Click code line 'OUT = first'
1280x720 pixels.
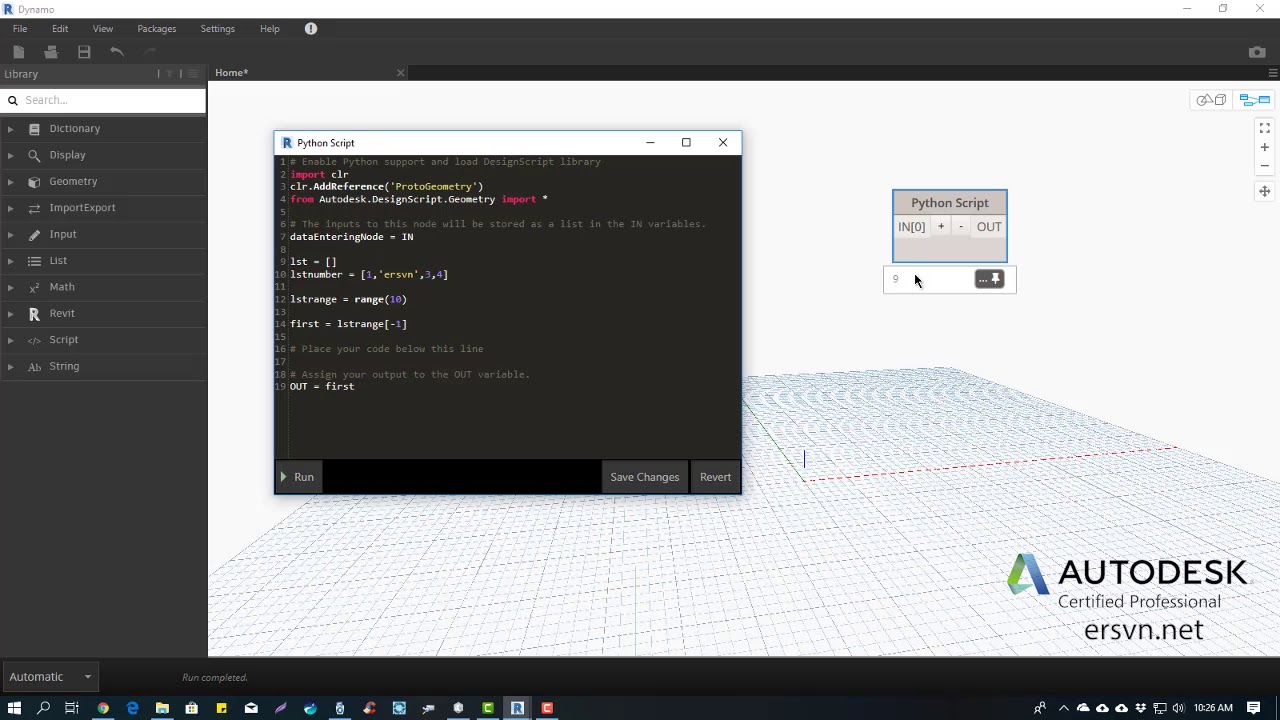point(322,387)
